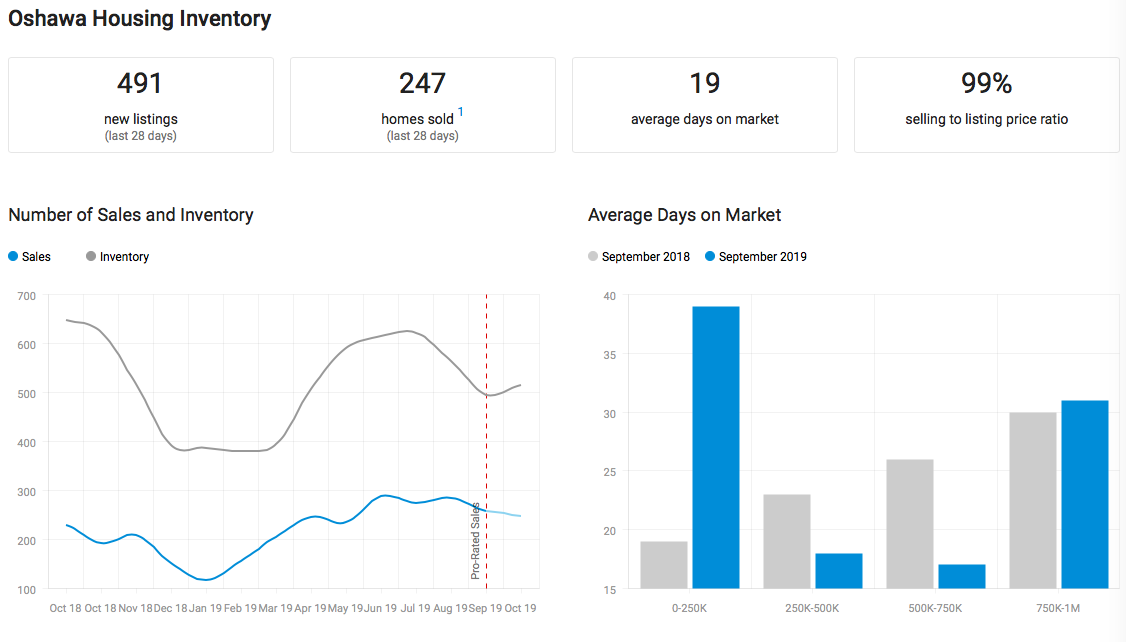Hide the September 2018 legend series
Image resolution: width=1126 pixels, height=642 pixels.
pos(638,257)
